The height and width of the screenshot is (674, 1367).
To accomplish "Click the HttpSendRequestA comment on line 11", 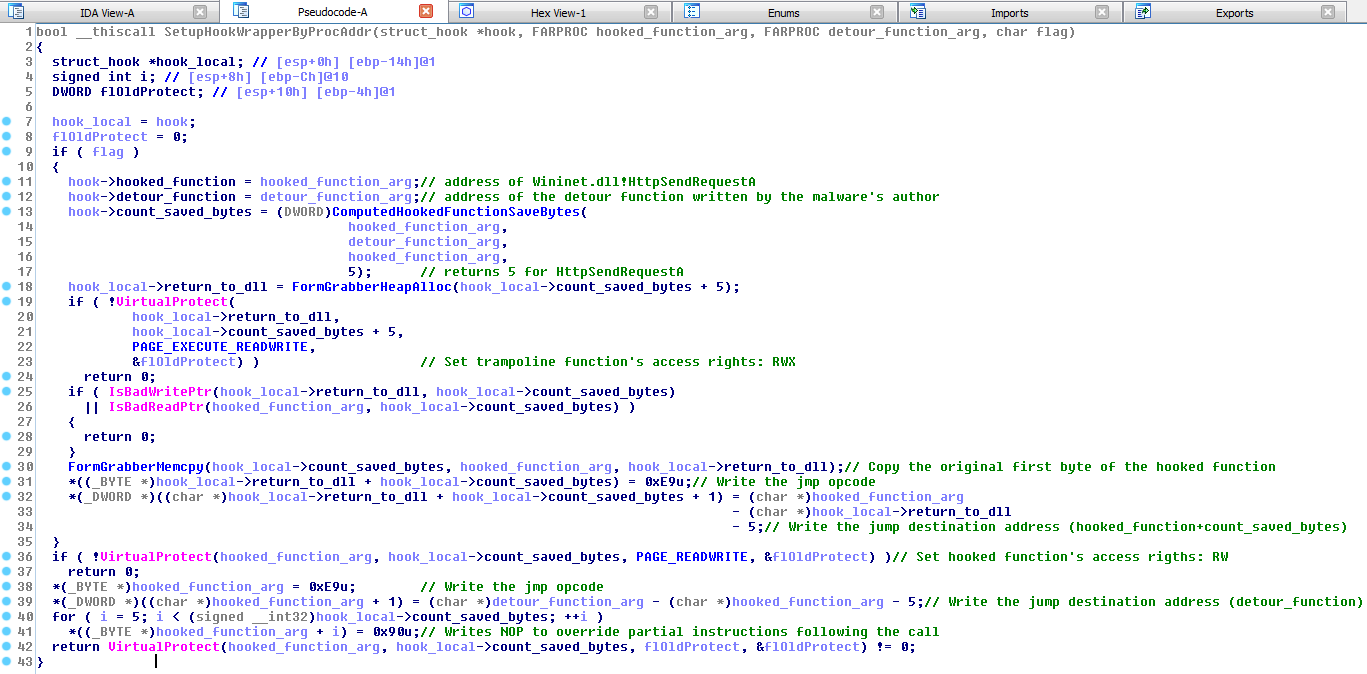I will (x=588, y=182).
